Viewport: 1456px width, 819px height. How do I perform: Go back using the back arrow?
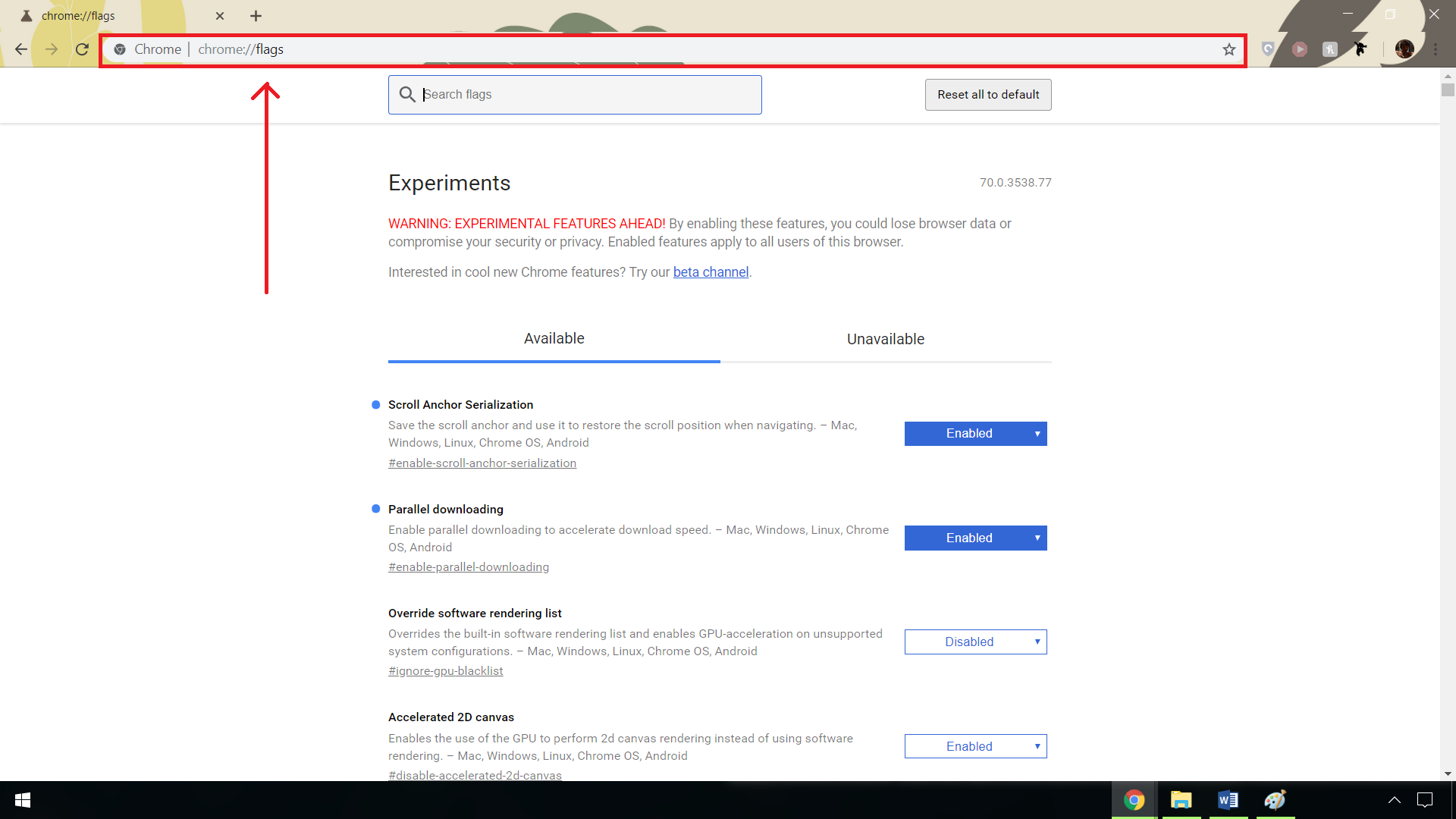click(x=21, y=49)
